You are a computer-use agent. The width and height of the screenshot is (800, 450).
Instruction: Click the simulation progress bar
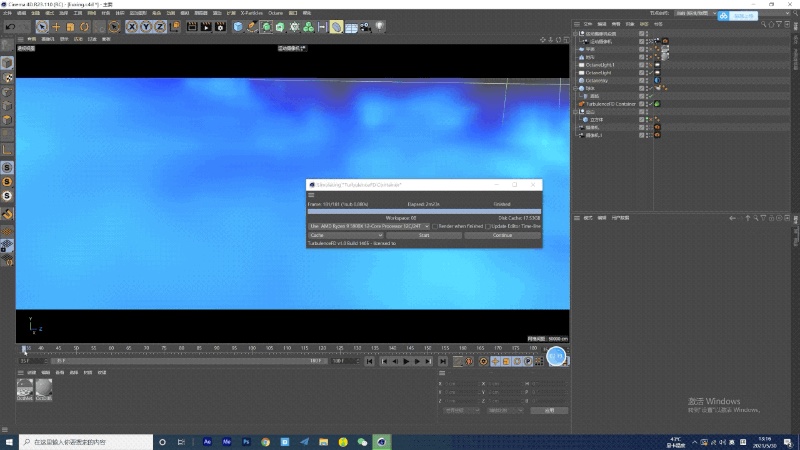(424, 211)
